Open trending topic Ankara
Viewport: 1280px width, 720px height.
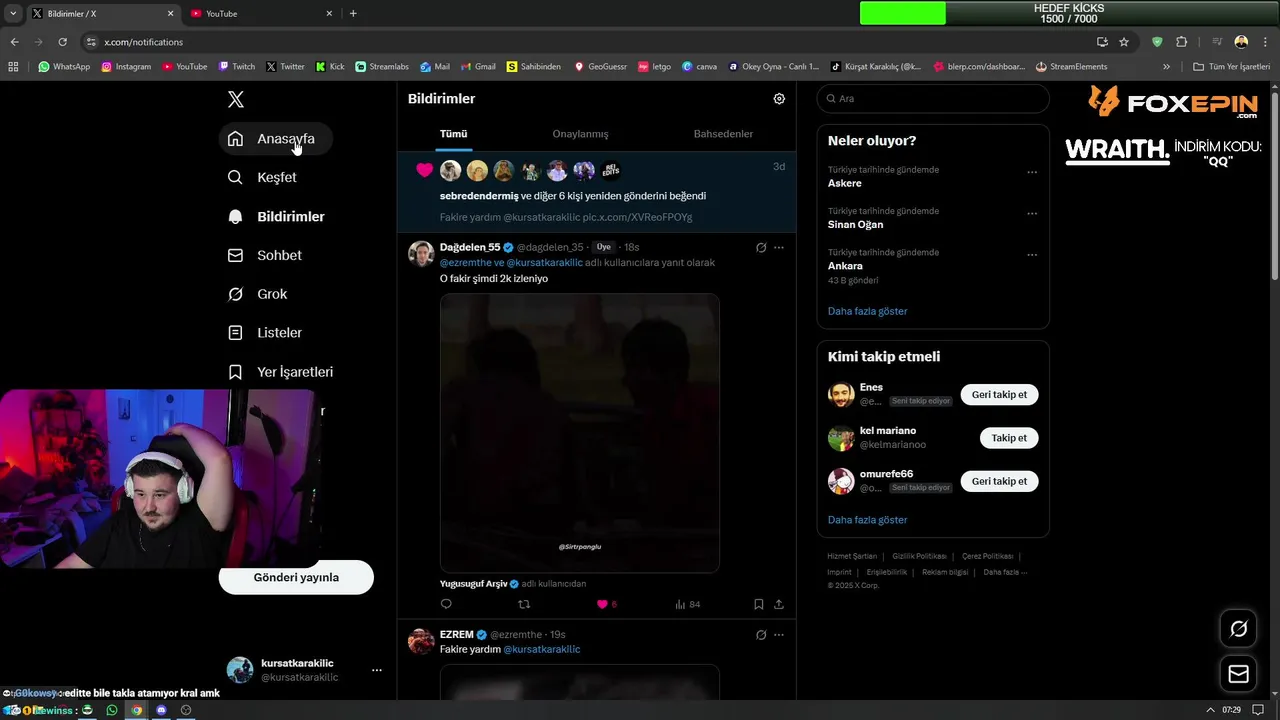[x=845, y=266]
